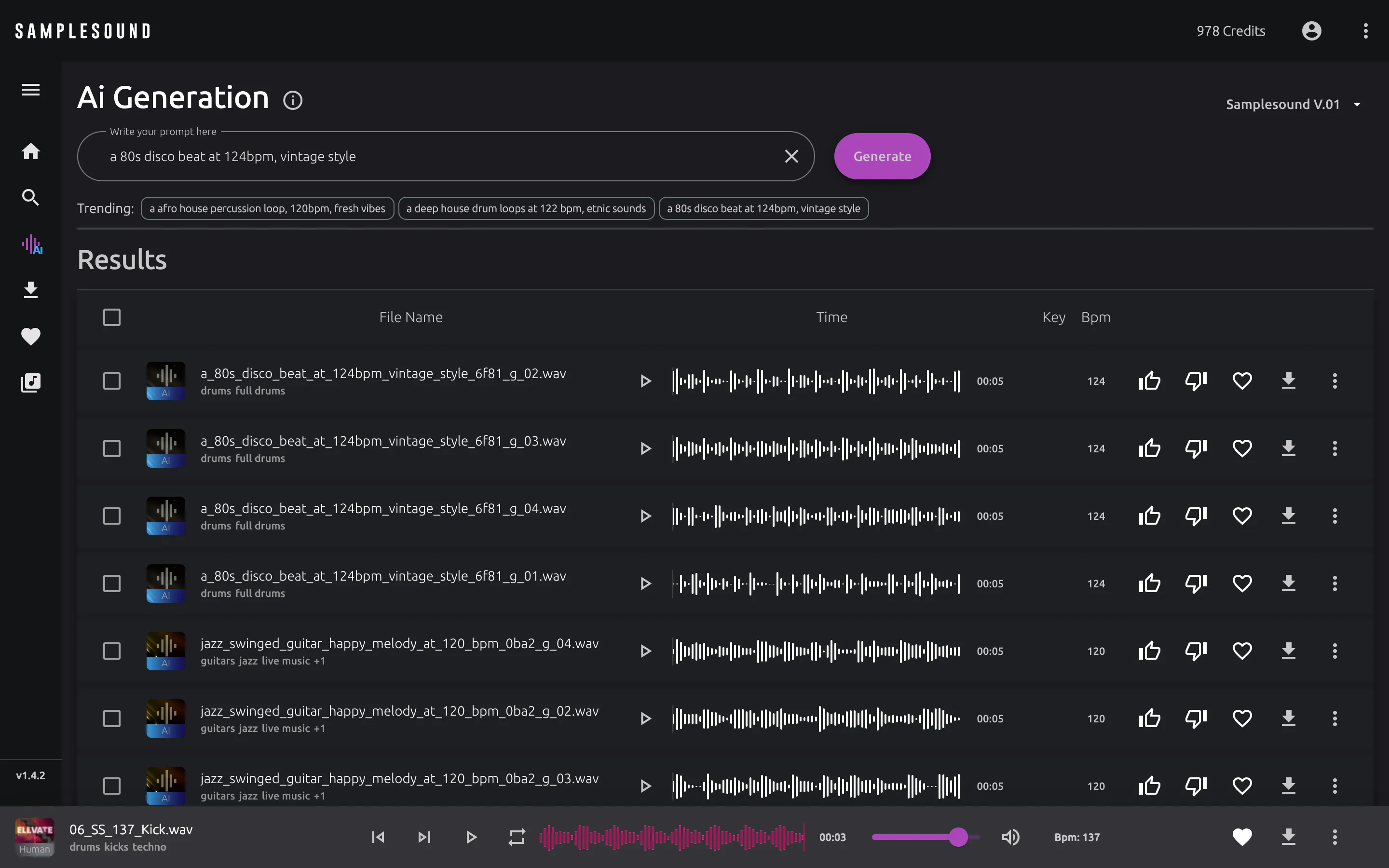Toggle checkbox for jazz_swinged_guitar_g_04.wav
The image size is (1389, 868).
[112, 651]
